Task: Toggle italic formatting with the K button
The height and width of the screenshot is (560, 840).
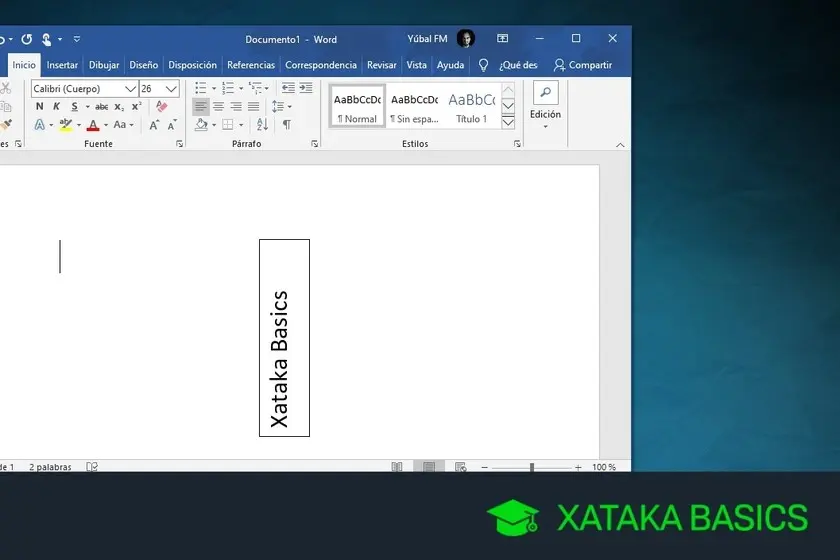Action: 56,107
